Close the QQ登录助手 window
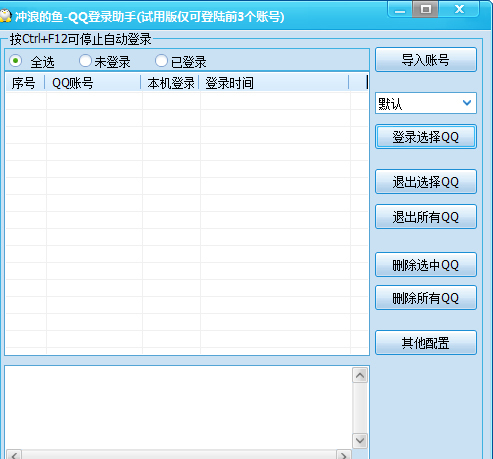The image size is (493, 459). [459, 9]
